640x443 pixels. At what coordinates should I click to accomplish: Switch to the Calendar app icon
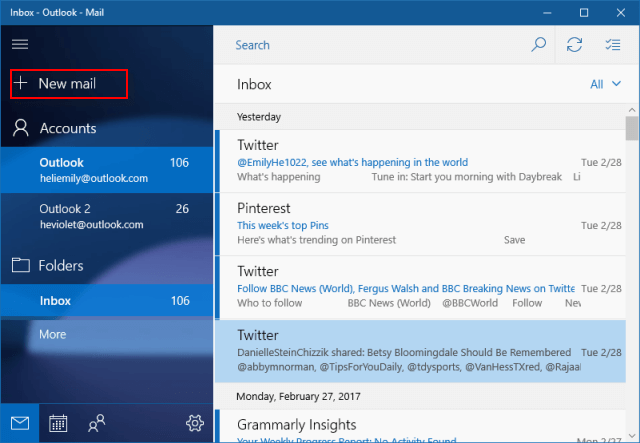pos(58,423)
